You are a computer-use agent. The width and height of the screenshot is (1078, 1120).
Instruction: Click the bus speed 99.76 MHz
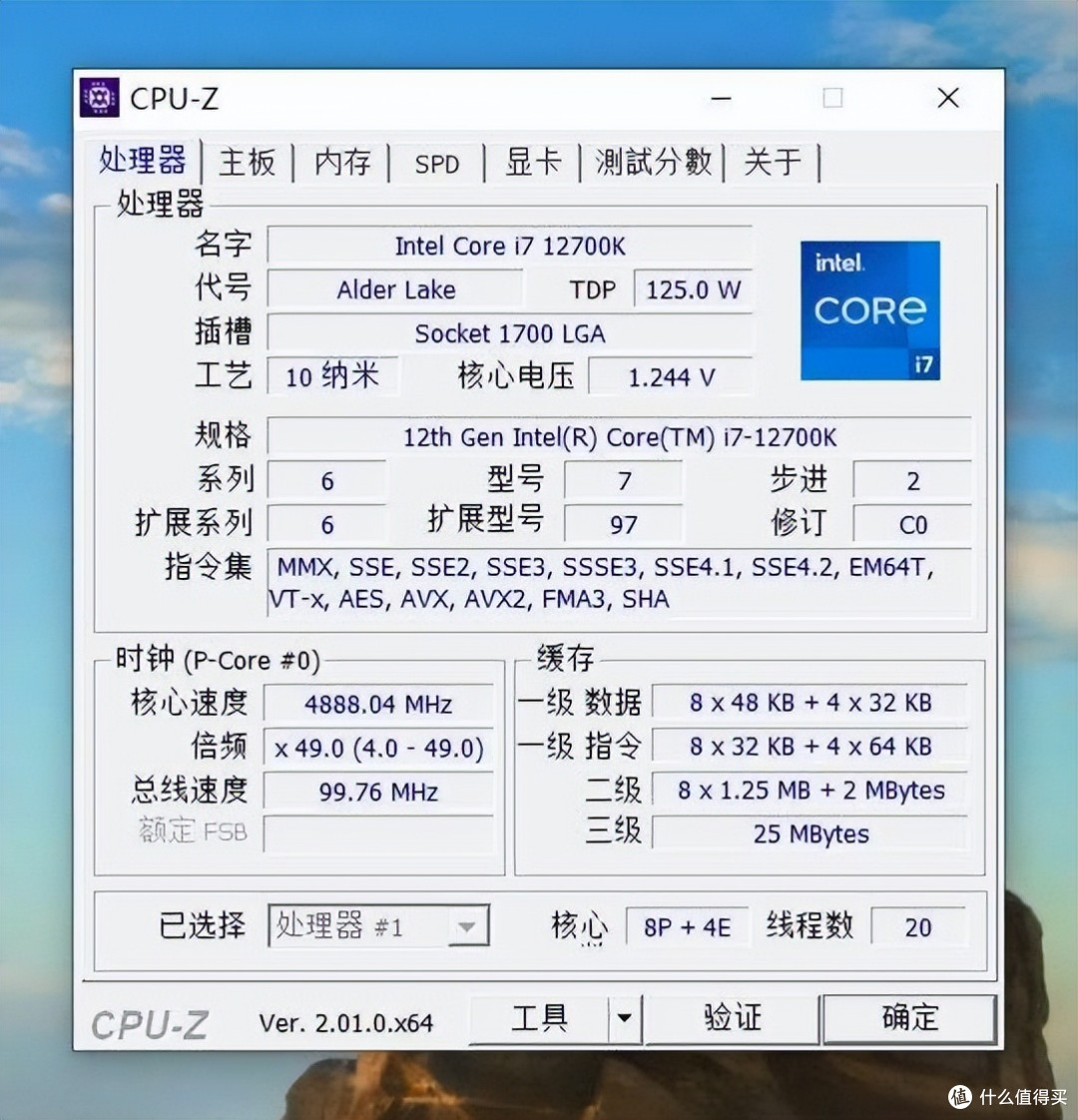[378, 791]
